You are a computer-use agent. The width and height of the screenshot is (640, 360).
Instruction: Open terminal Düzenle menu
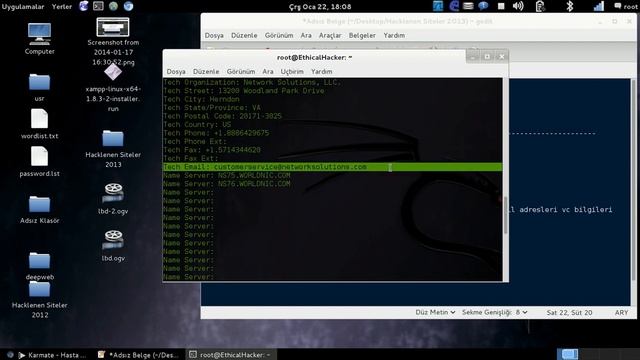click(x=206, y=71)
